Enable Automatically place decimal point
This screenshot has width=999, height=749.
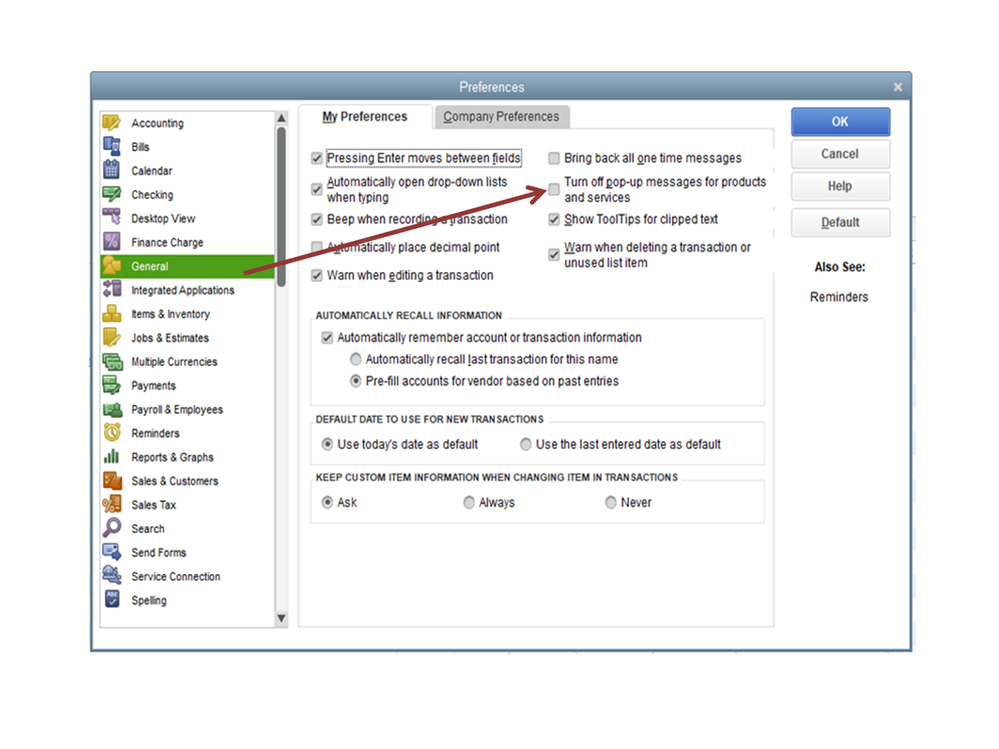click(x=317, y=247)
